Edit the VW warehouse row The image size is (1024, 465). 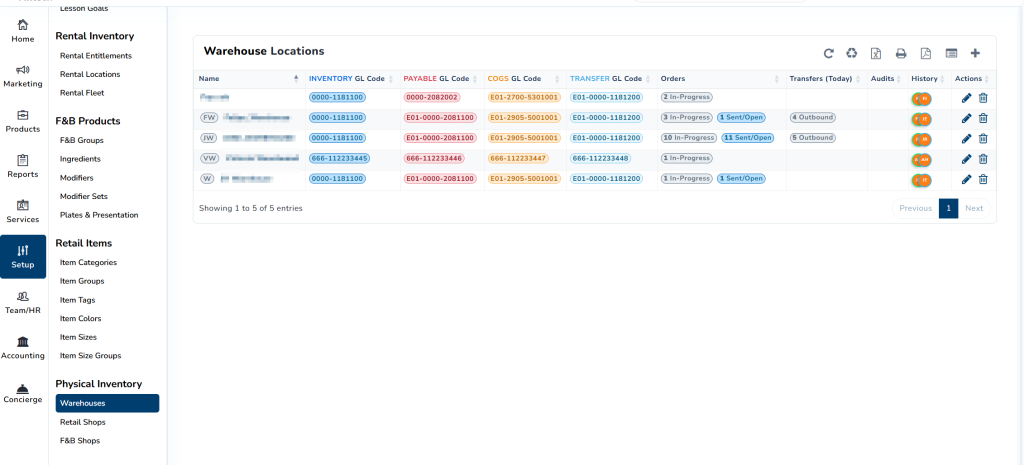[966, 158]
